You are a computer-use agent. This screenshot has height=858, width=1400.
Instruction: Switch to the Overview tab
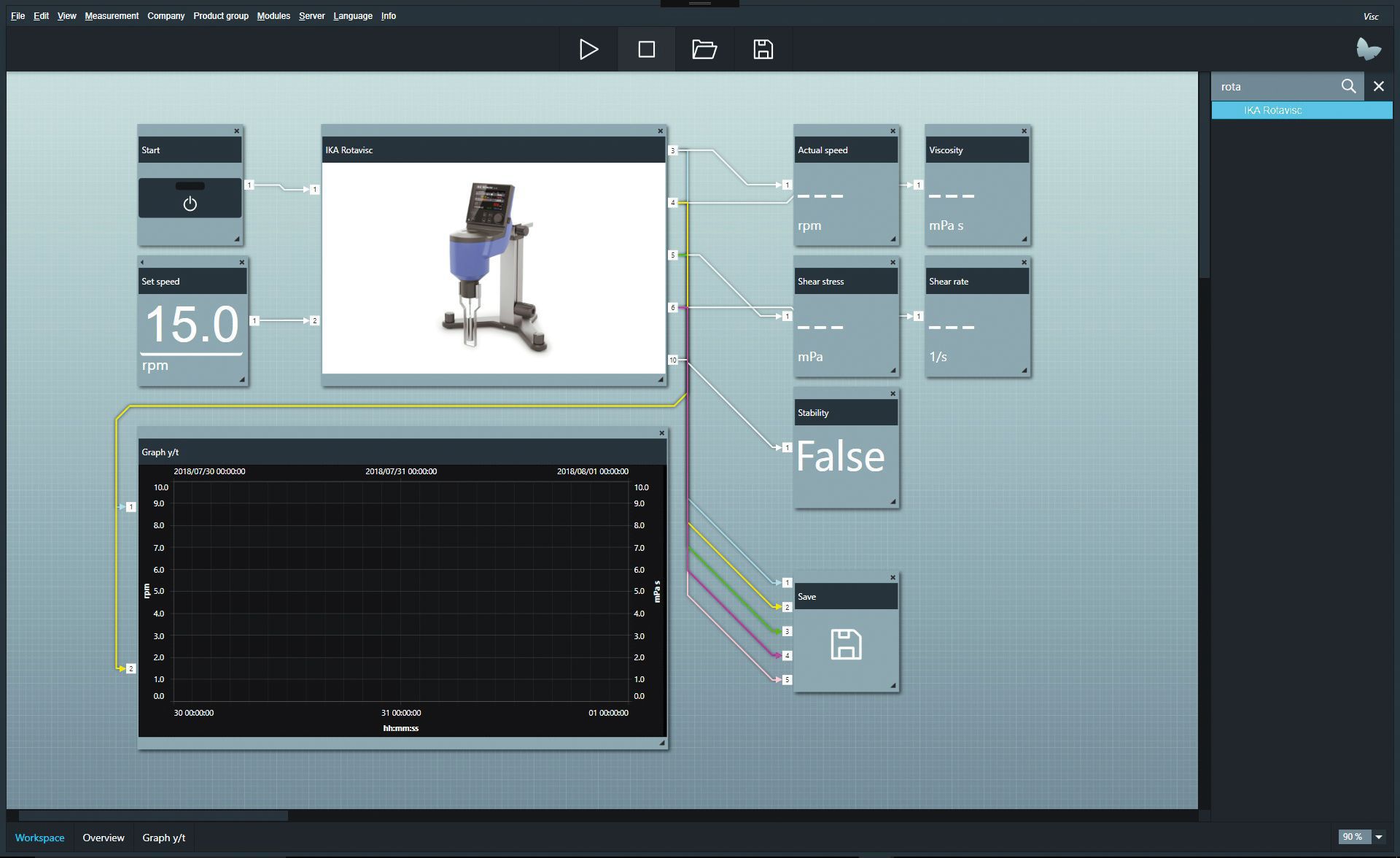[x=104, y=838]
